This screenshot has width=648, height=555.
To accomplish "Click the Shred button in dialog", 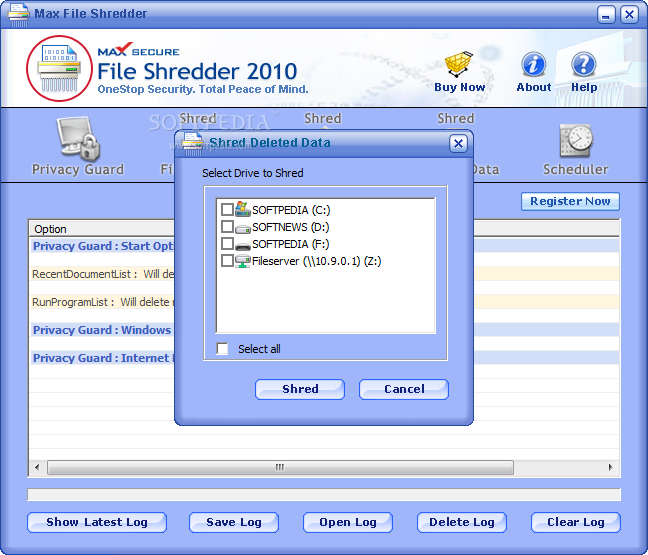I will point(300,389).
